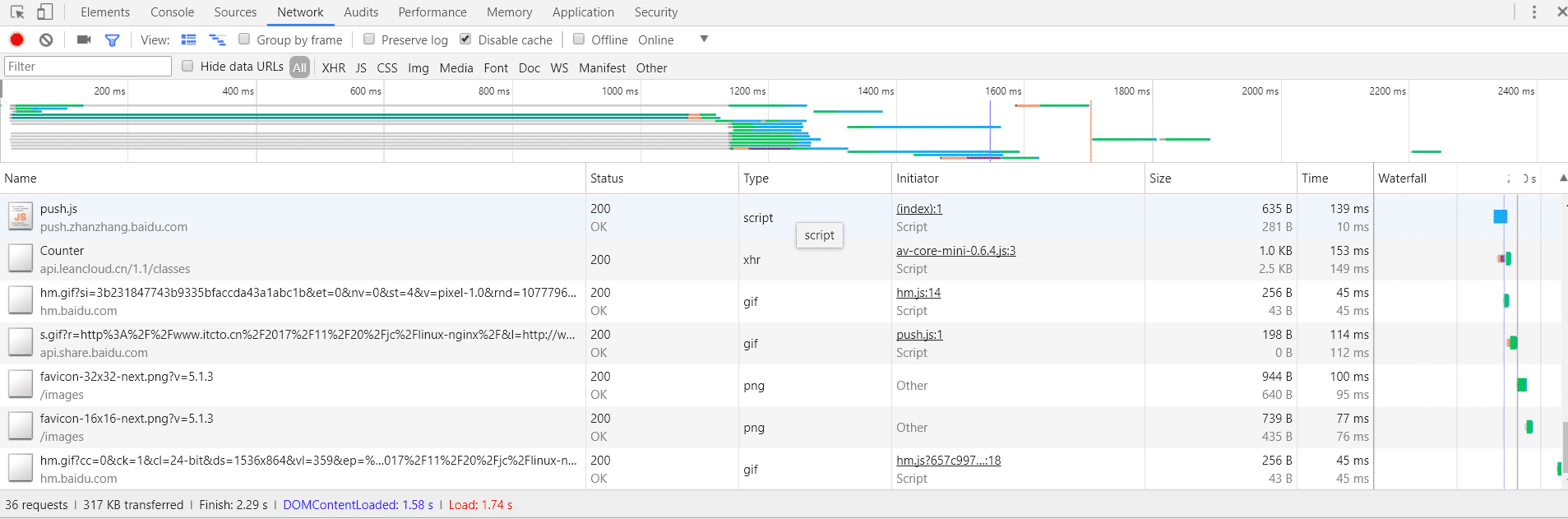Click the show overview view icon
The height and width of the screenshot is (519, 1568).
[x=217, y=39]
